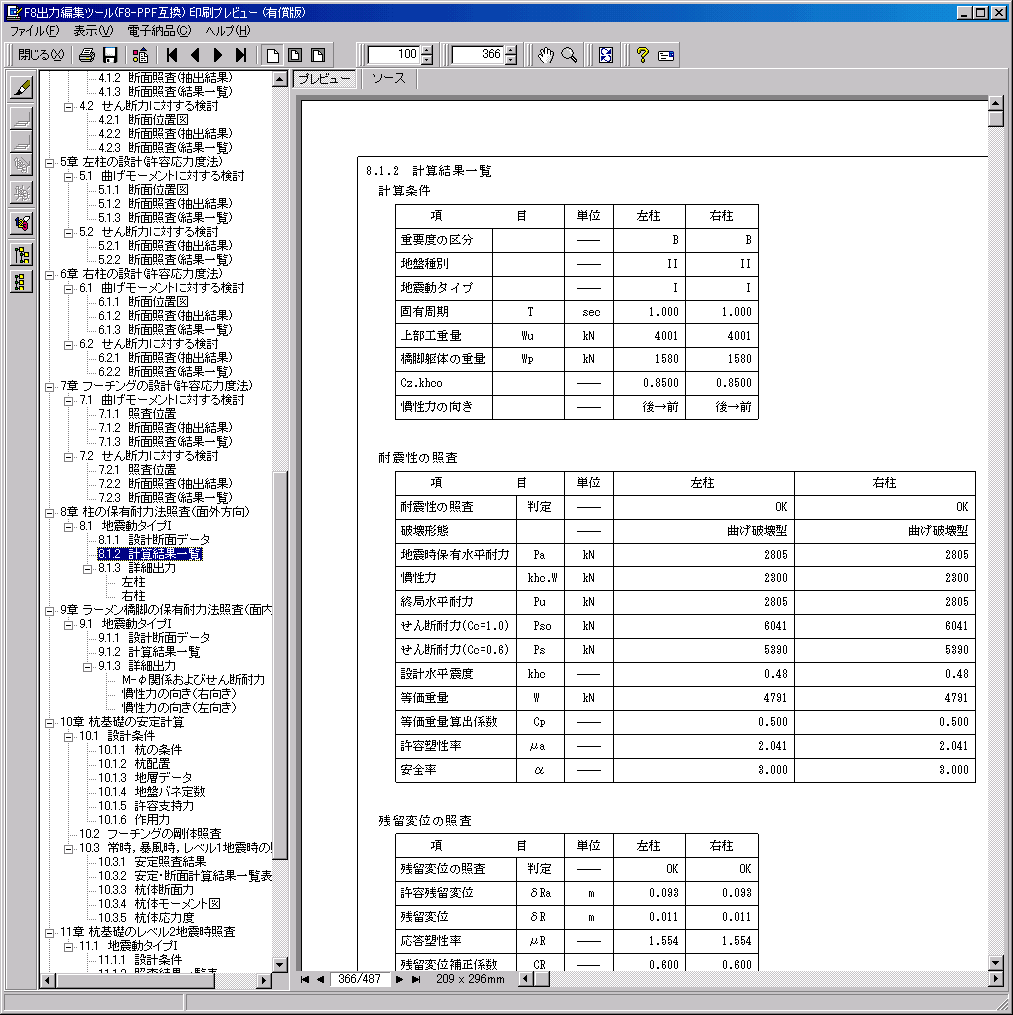Open the 表示(V) menu
Screen dimensions: 1013x1015
pyautogui.click(x=93, y=30)
